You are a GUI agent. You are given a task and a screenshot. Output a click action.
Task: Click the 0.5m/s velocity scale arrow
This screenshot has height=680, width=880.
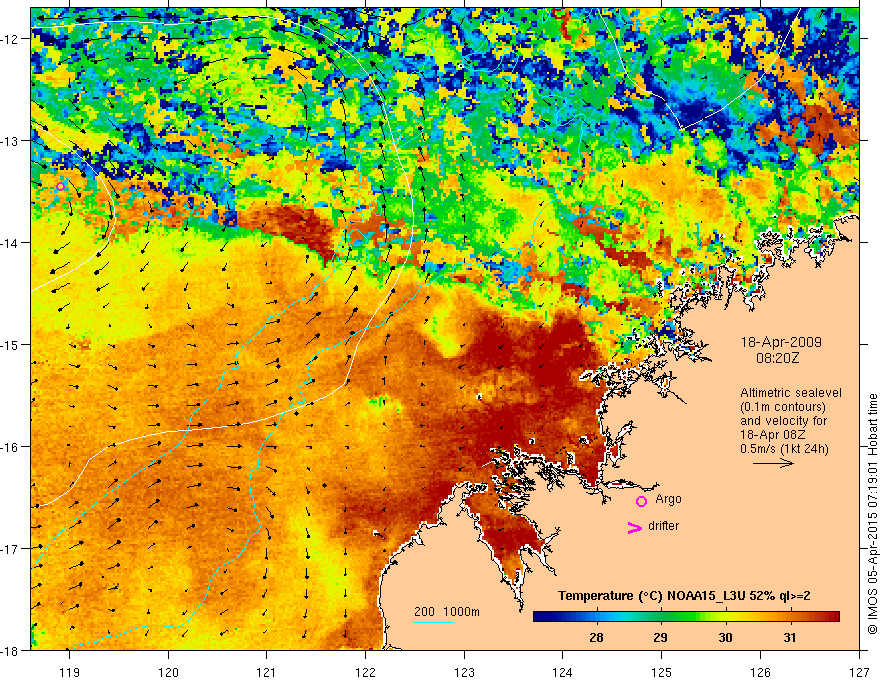(x=773, y=463)
